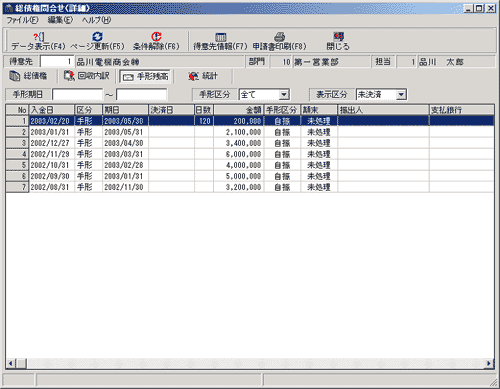Screen dimensions: 500x389
Task: Click the horizontal scrollbar thumb
Action: coord(21,363)
